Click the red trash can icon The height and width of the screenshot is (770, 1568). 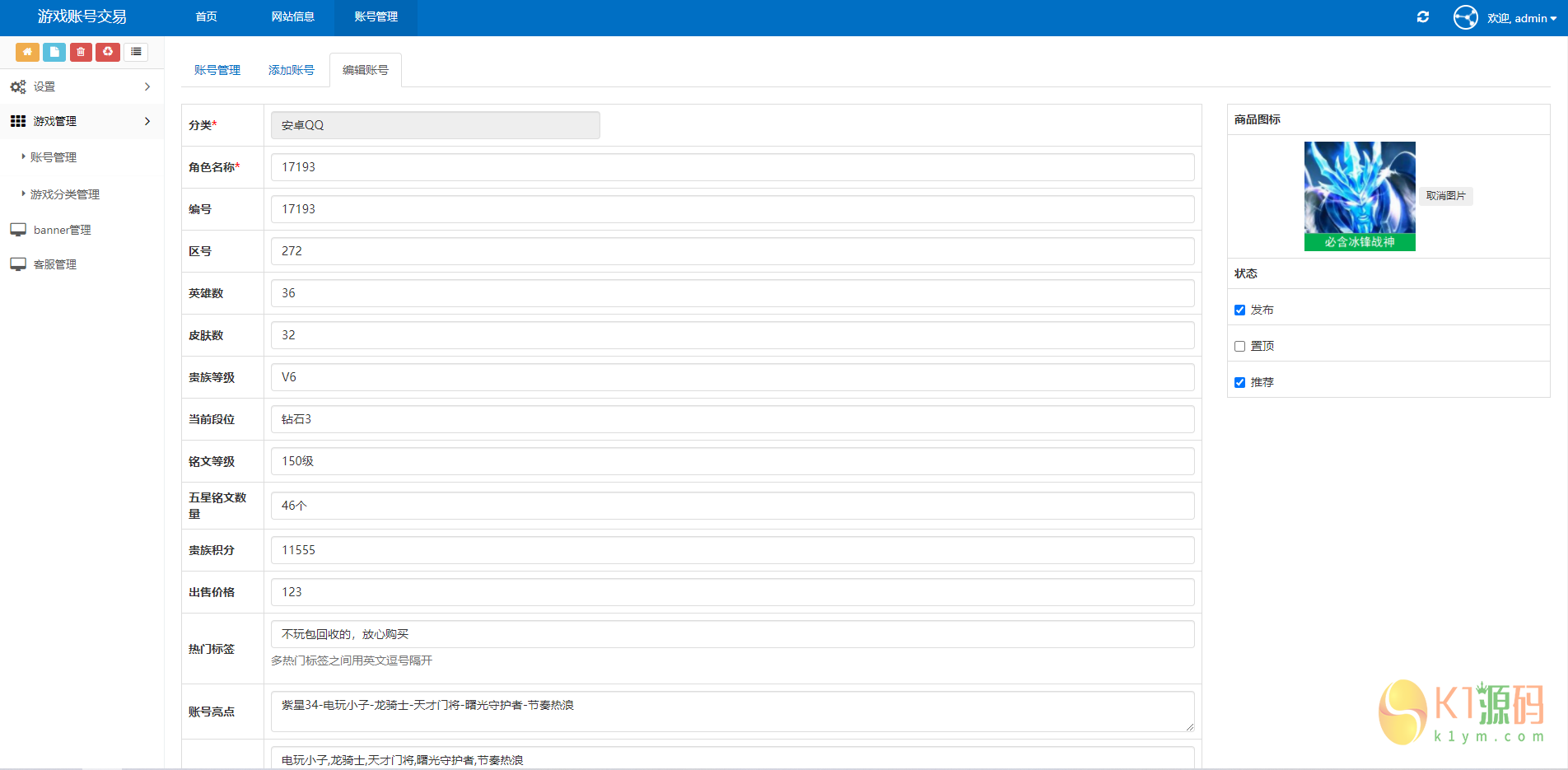(x=81, y=52)
